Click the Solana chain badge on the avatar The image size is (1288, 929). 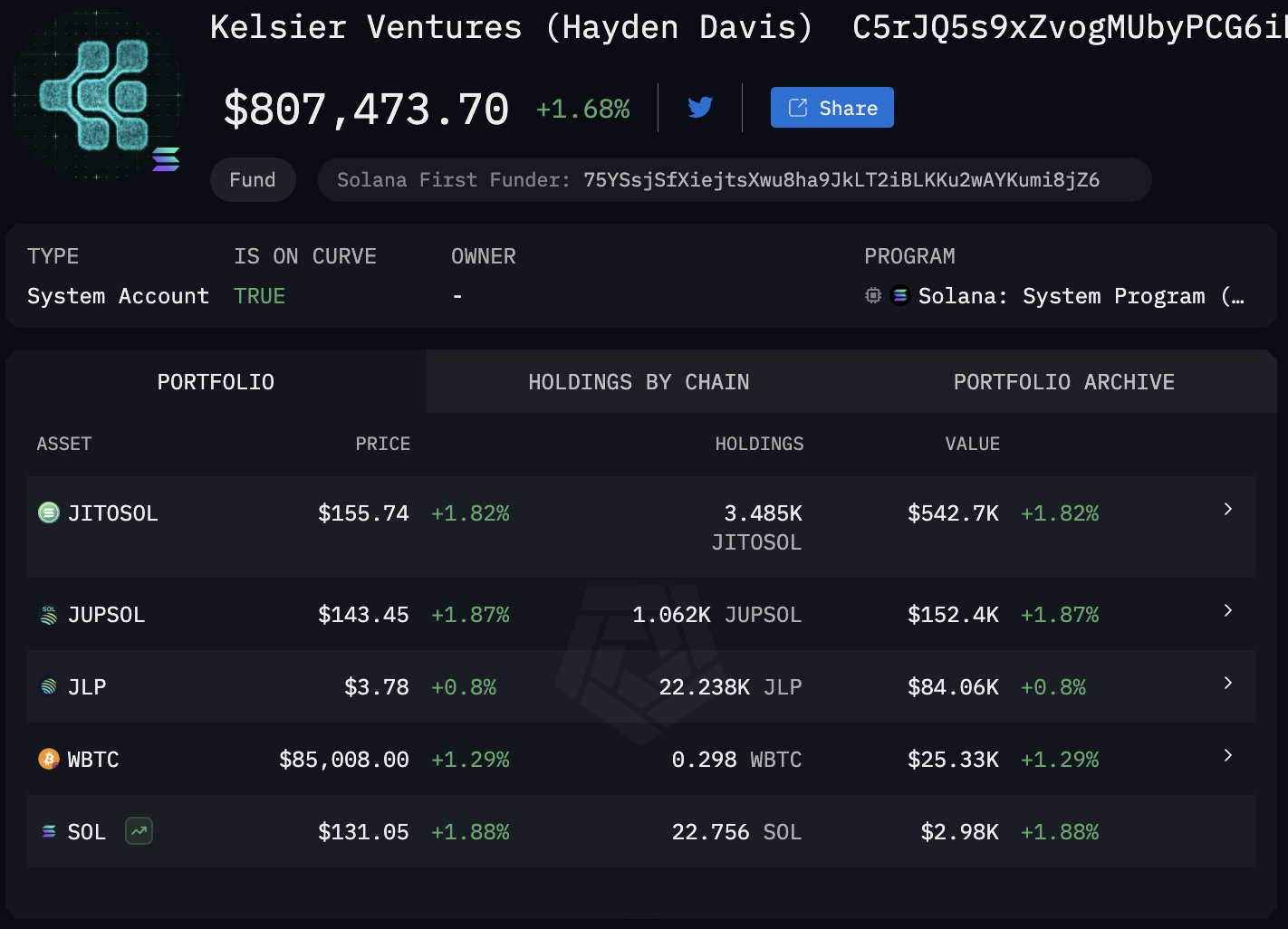pos(166,159)
